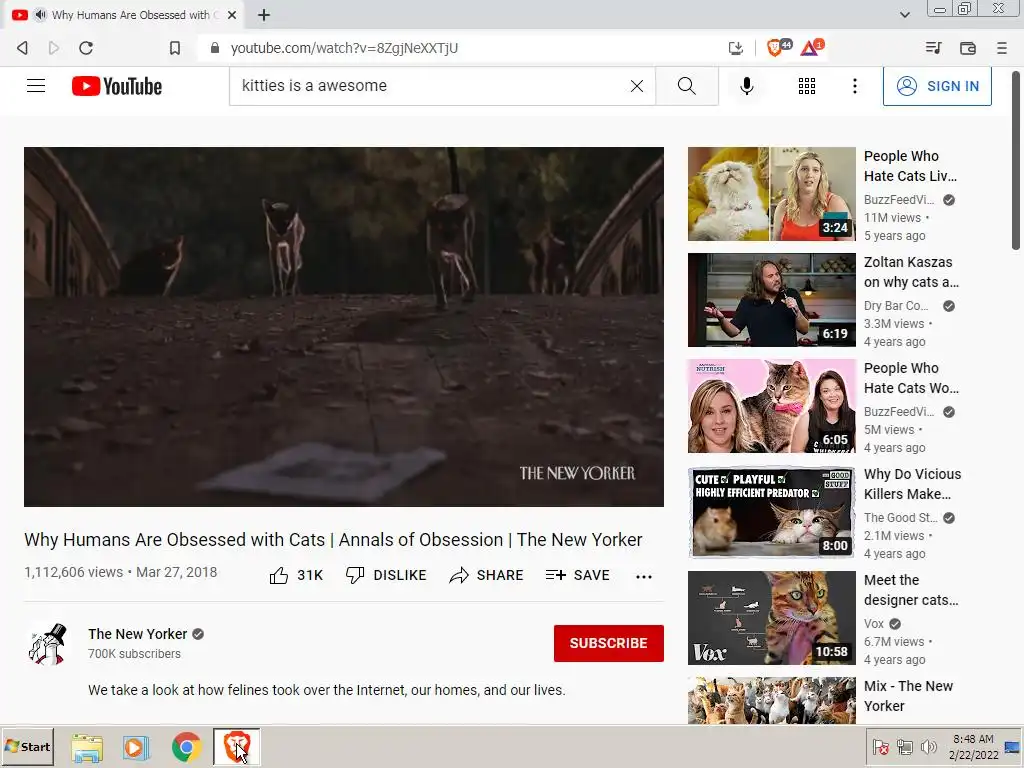Select the Why Humans Are Obsessed tab

point(124,14)
